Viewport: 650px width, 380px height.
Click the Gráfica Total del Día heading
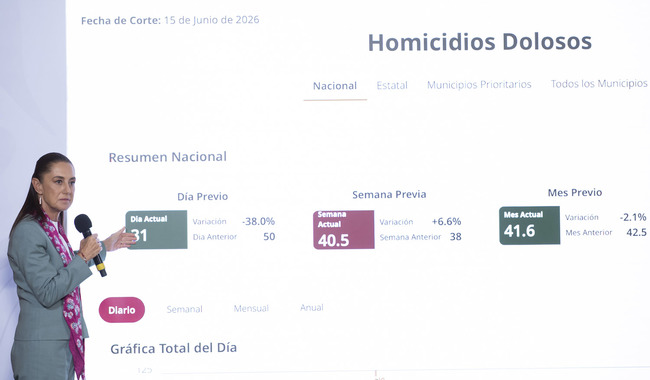174,348
